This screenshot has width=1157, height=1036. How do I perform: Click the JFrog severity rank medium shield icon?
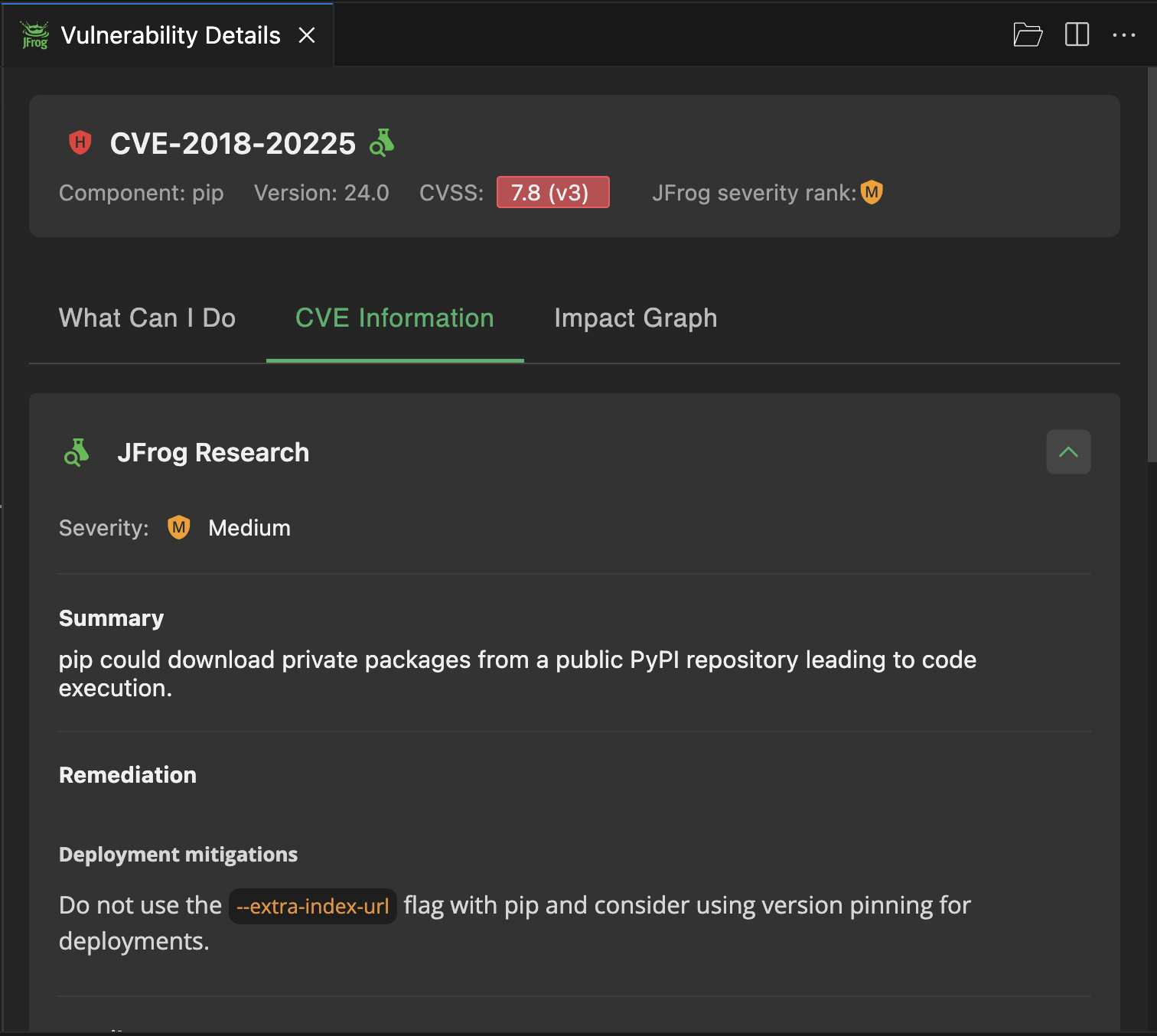tap(872, 192)
